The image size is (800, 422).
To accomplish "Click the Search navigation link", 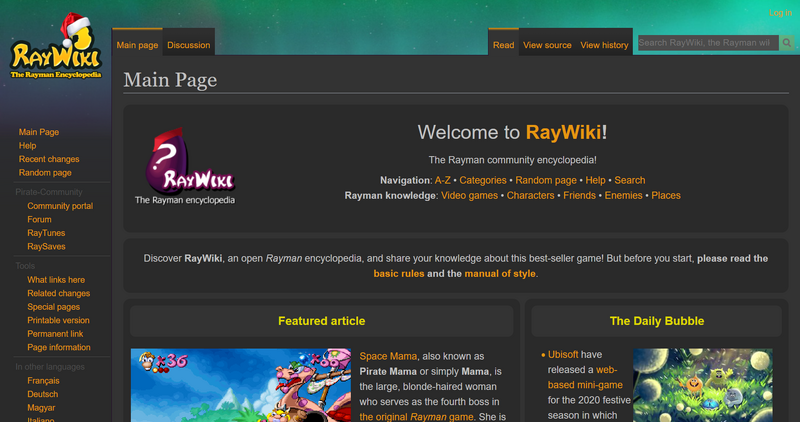I will [x=630, y=180].
